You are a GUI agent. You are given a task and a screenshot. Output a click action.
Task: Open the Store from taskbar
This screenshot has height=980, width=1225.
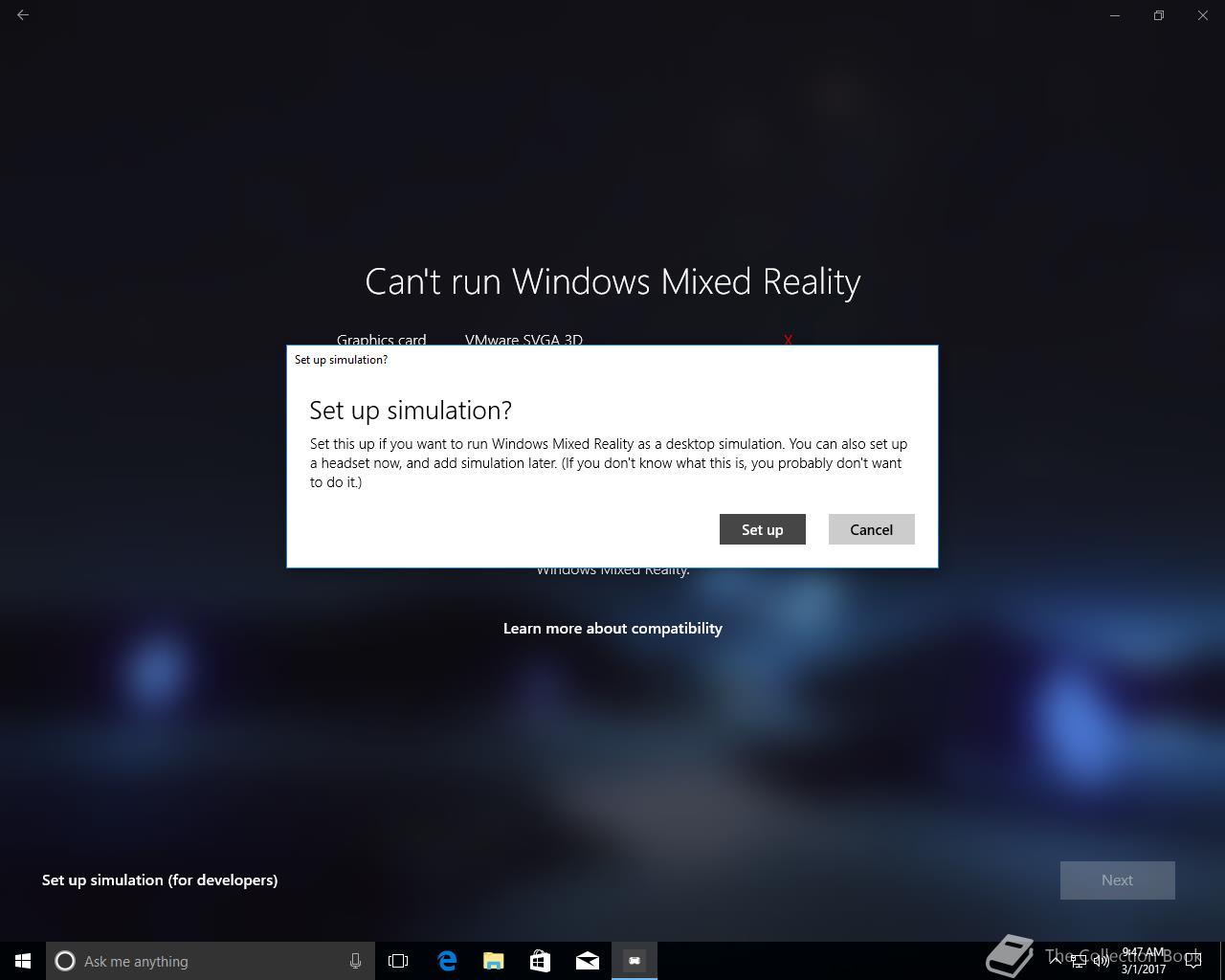[x=541, y=961]
